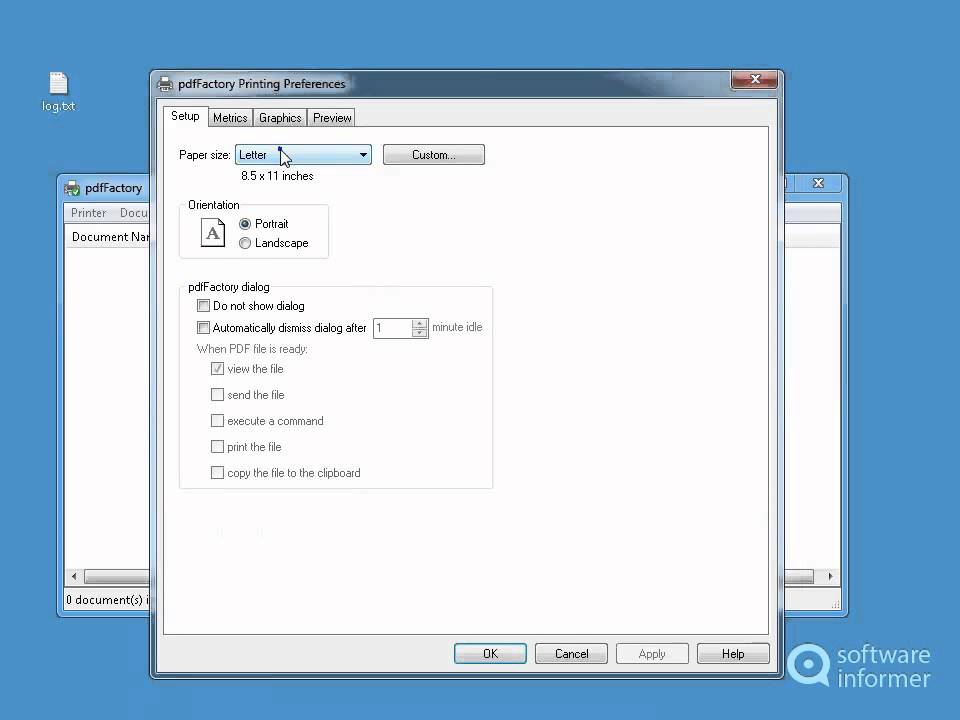Switch to the Graphics tab
960x720 pixels.
tap(280, 118)
